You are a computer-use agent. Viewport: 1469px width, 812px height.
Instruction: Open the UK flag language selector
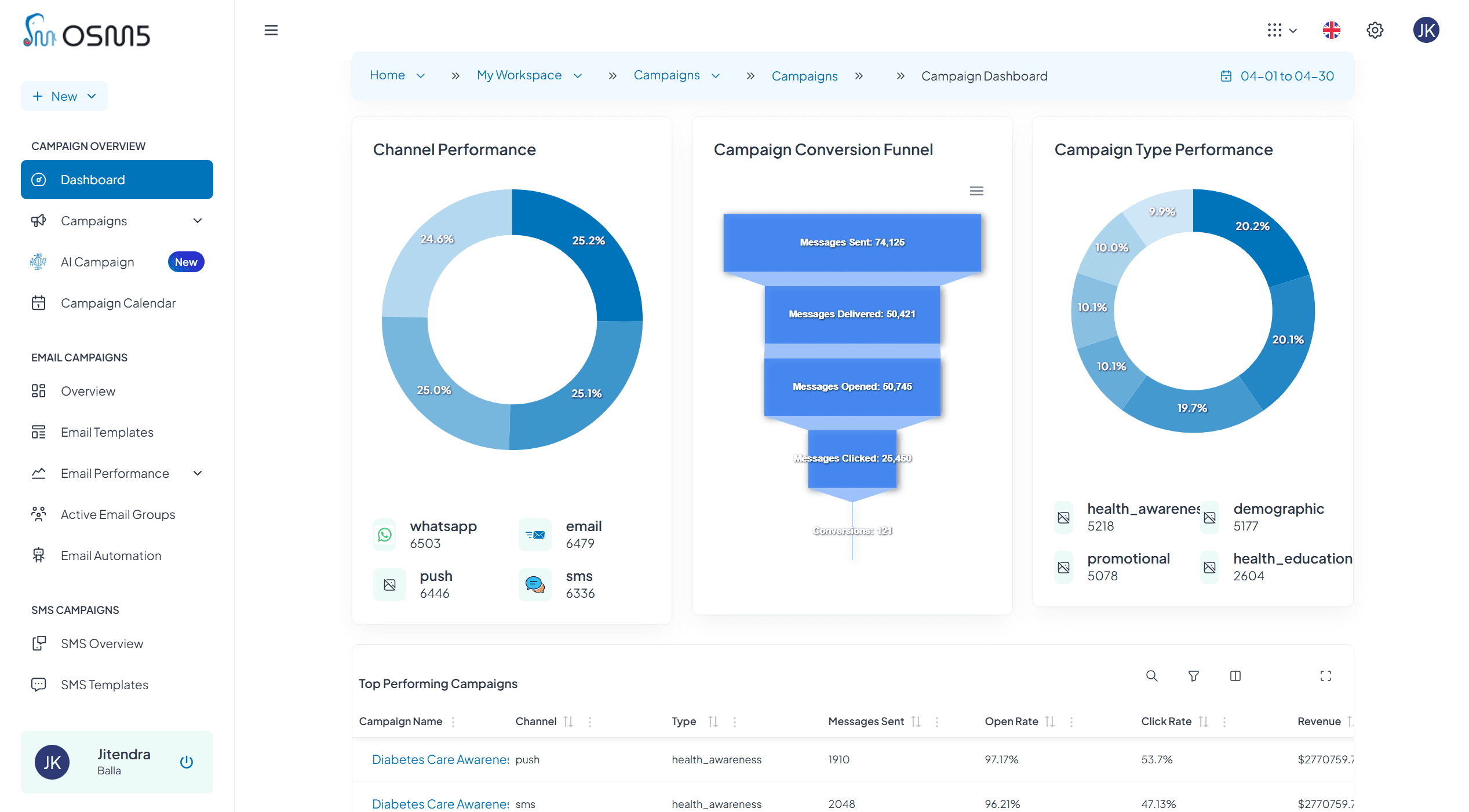coord(1331,30)
